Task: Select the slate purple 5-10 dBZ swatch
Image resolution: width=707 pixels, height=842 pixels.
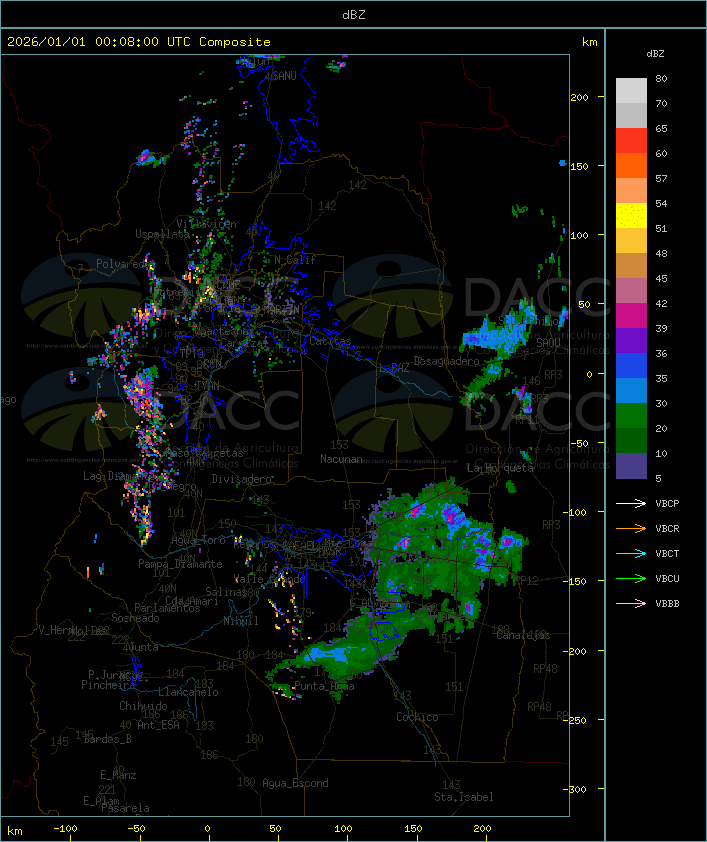Action: click(631, 466)
